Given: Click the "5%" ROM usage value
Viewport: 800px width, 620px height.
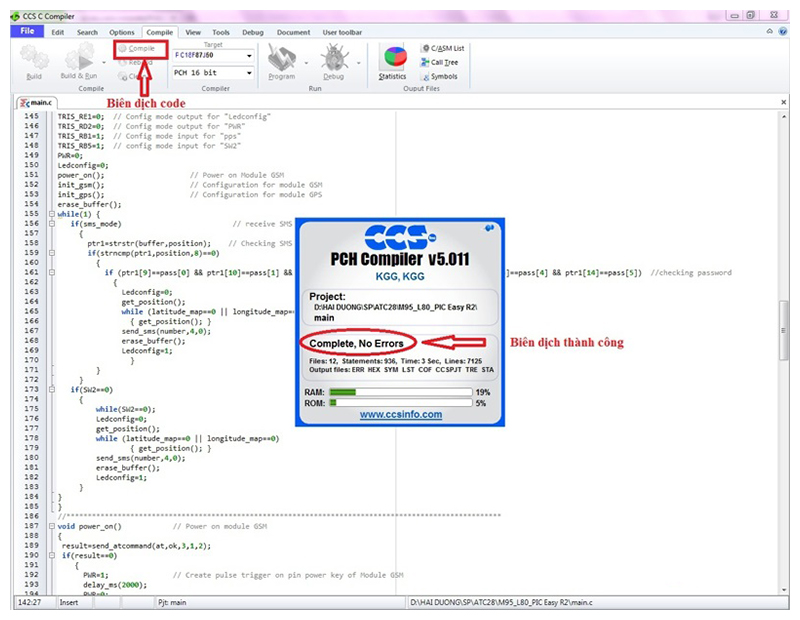Looking at the screenshot, I should coord(481,403).
